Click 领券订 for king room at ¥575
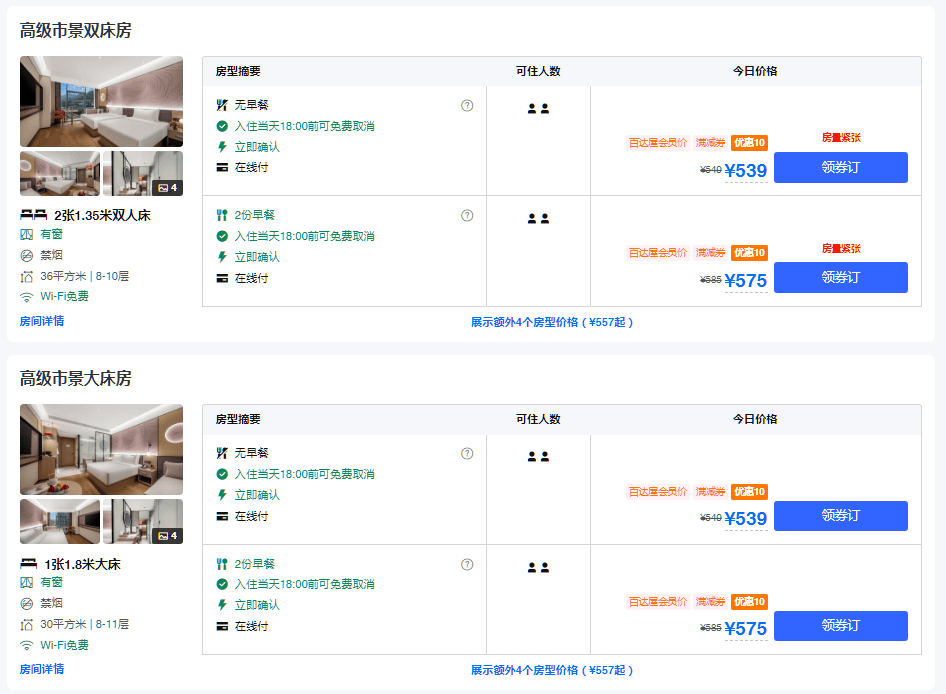The image size is (946, 694). pos(840,626)
